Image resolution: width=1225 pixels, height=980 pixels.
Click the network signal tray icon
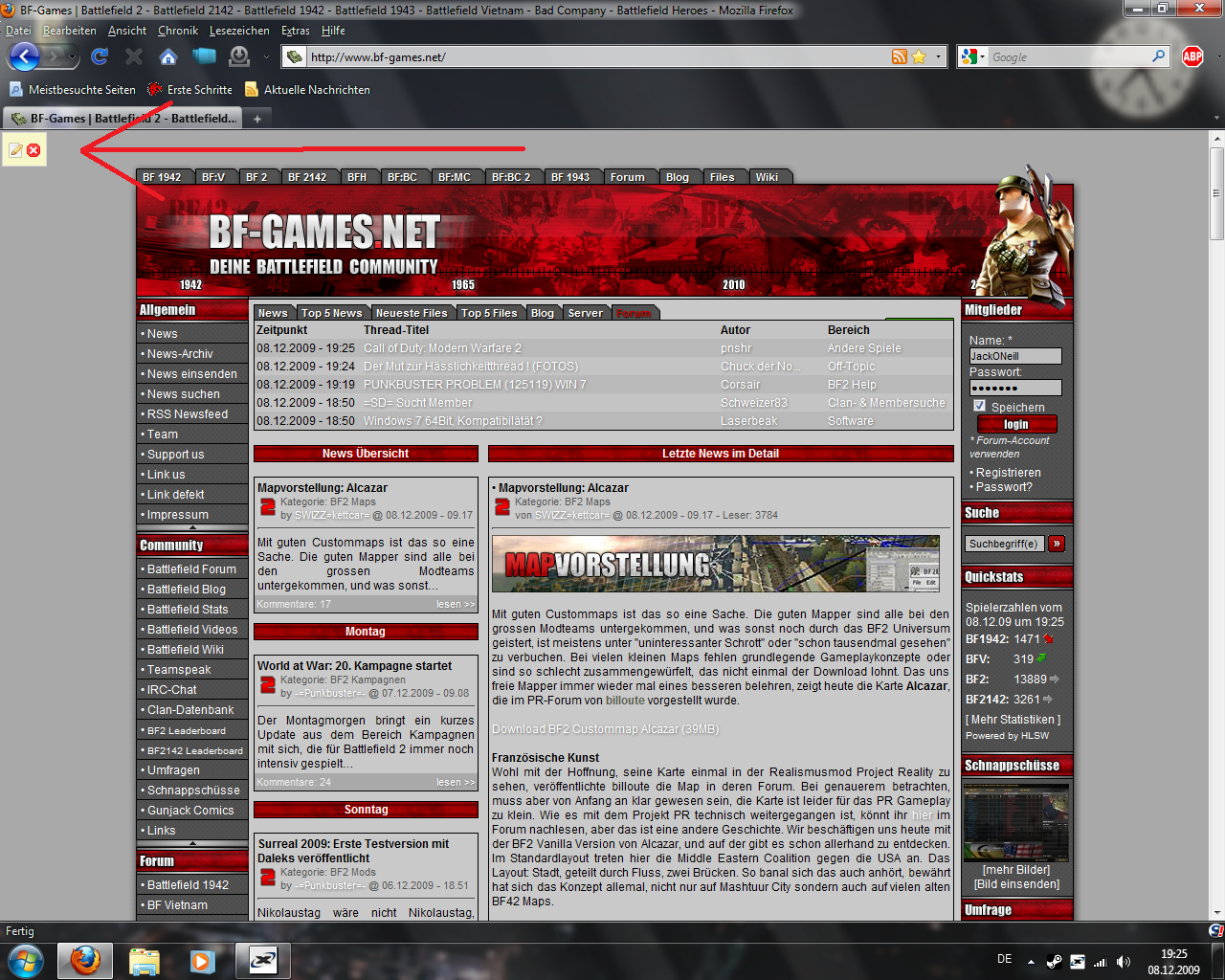(x=1101, y=962)
